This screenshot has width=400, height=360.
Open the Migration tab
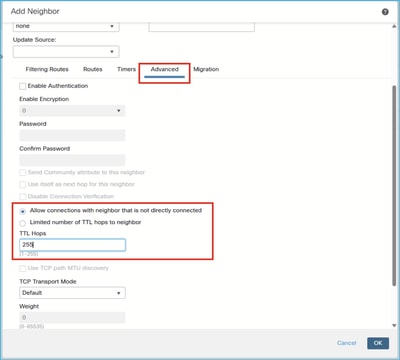pyautogui.click(x=206, y=69)
